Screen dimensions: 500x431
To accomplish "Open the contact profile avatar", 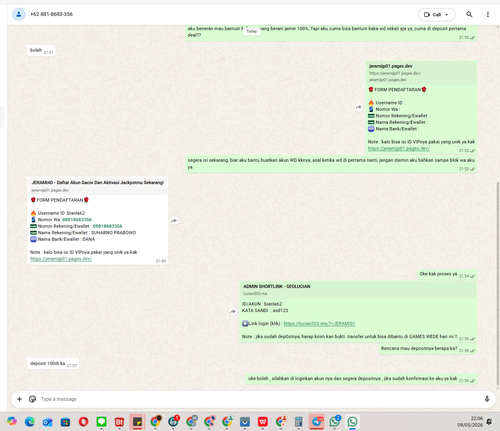I will 19,14.
